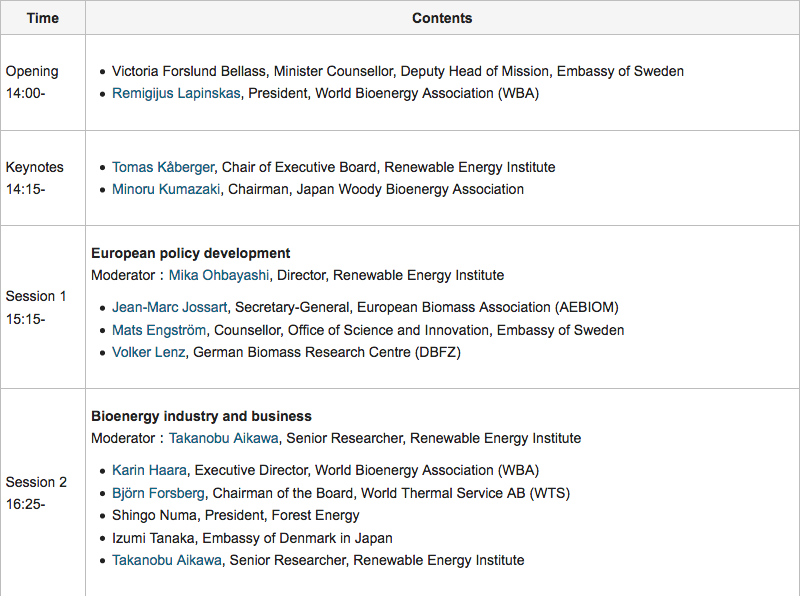The width and height of the screenshot is (800, 596).
Task: Click the European policy development heading
Action: (190, 254)
